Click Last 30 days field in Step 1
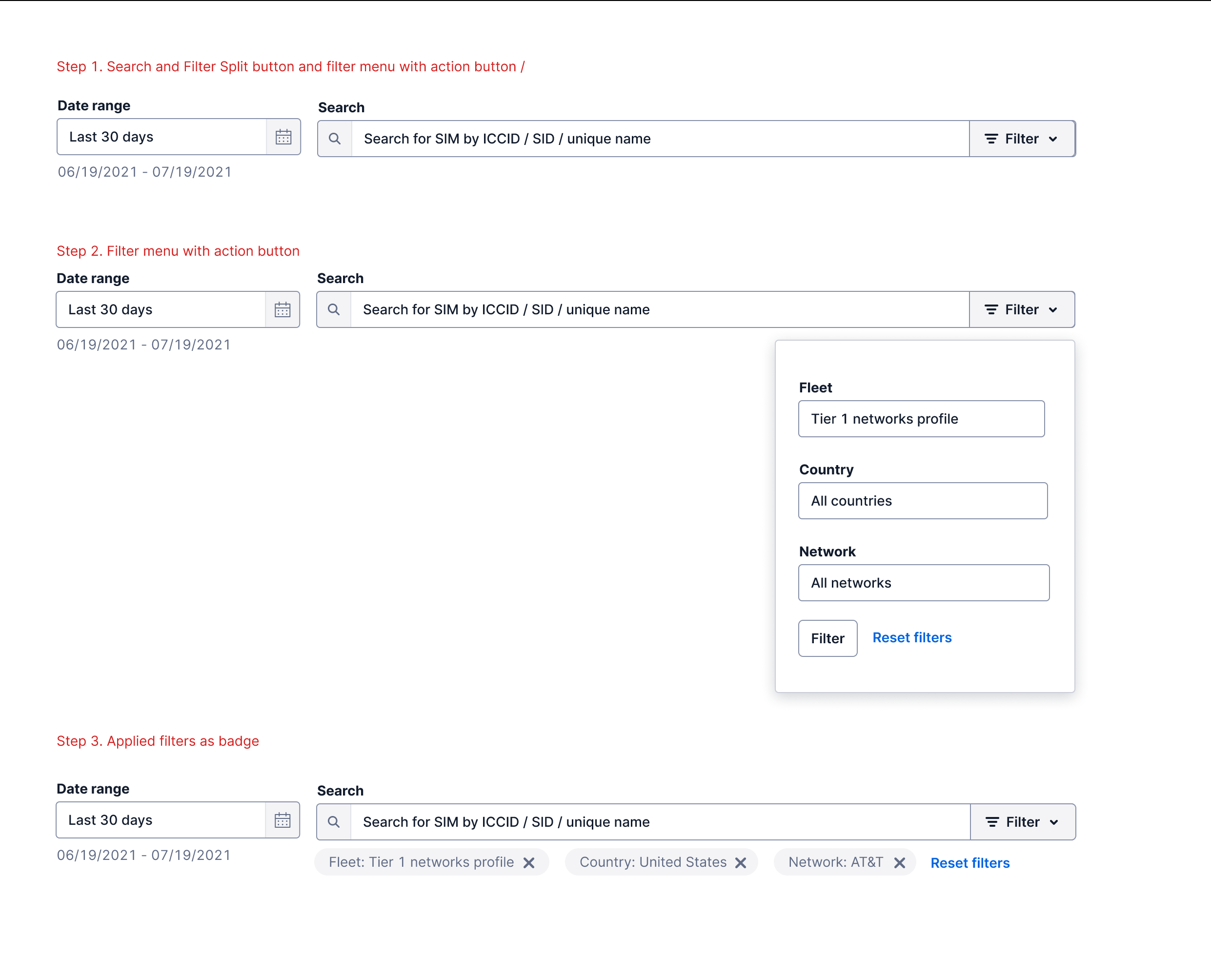 (162, 137)
